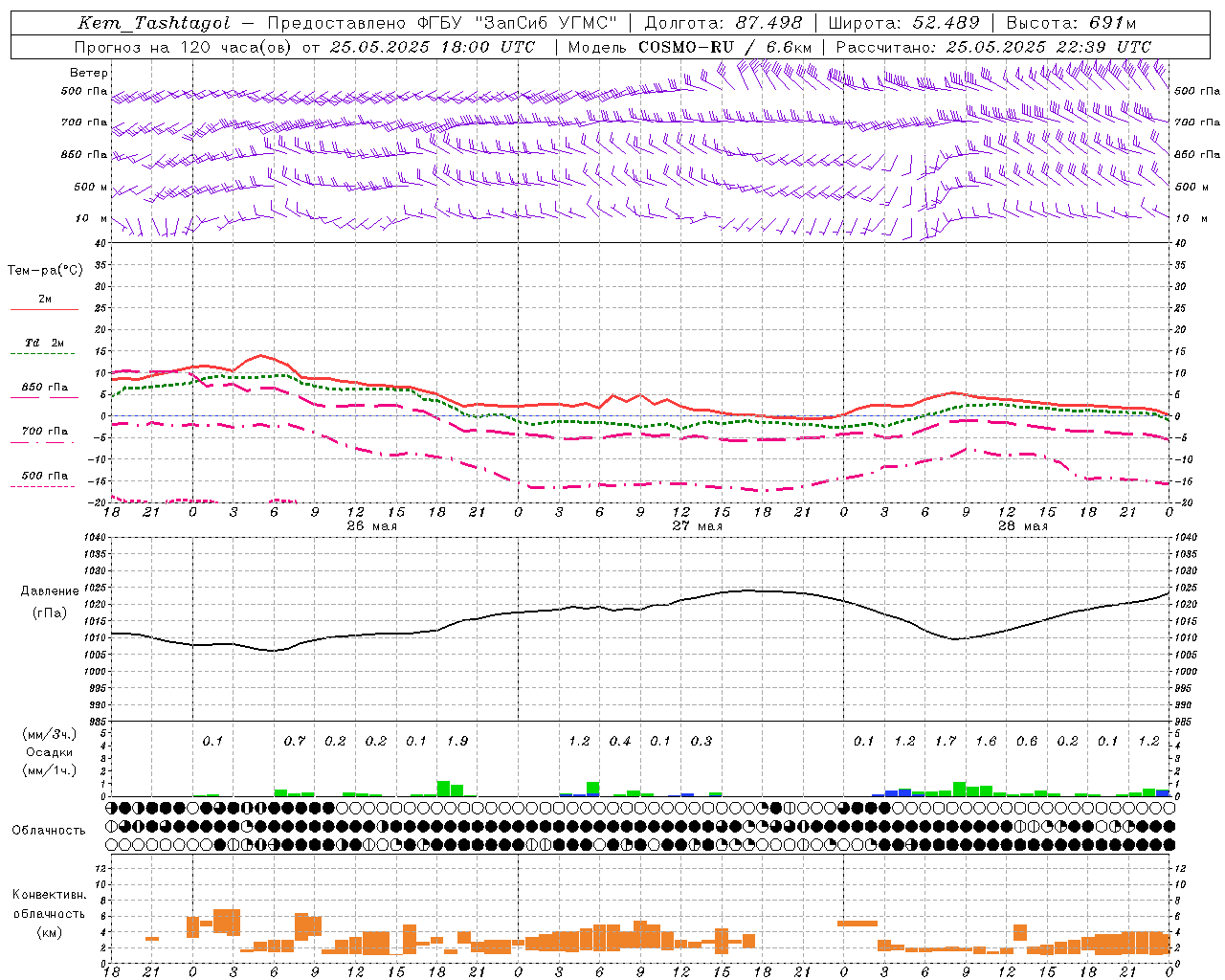Image resolution: width=1225 pixels, height=980 pixels.
Task: Click the 850 гПа temperature legend label
Action: click(45, 387)
